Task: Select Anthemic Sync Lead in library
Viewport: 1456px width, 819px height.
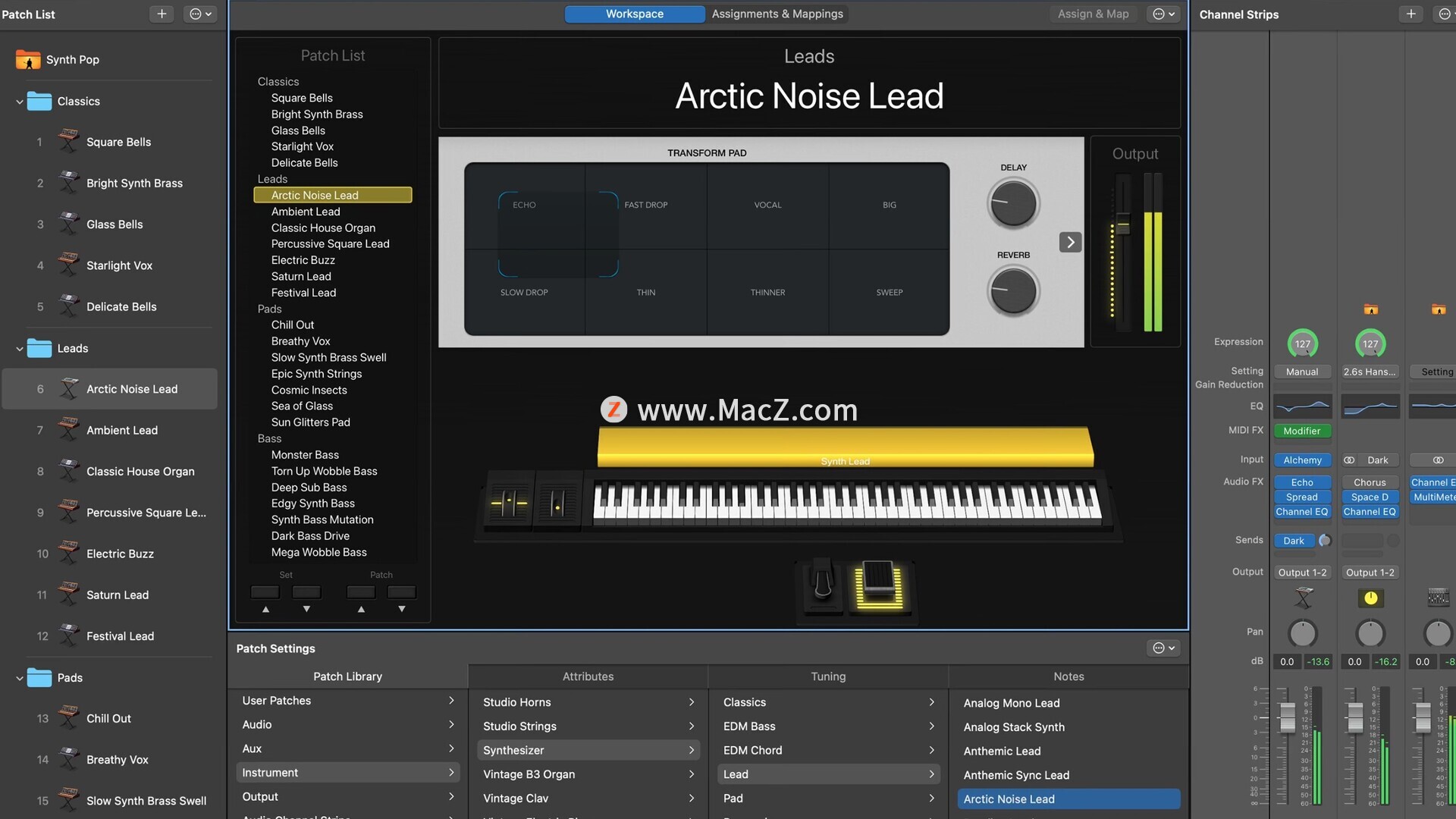Action: click(1068, 775)
